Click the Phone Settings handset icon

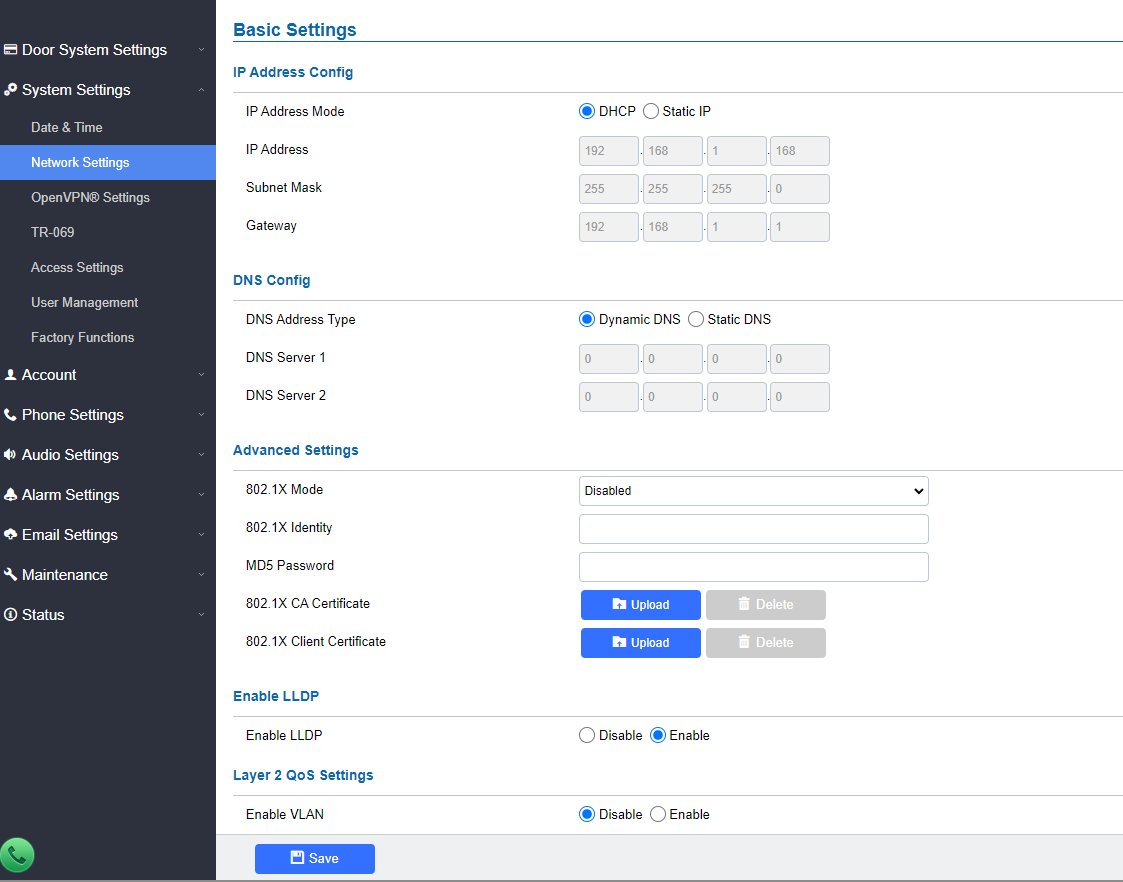pos(10,415)
